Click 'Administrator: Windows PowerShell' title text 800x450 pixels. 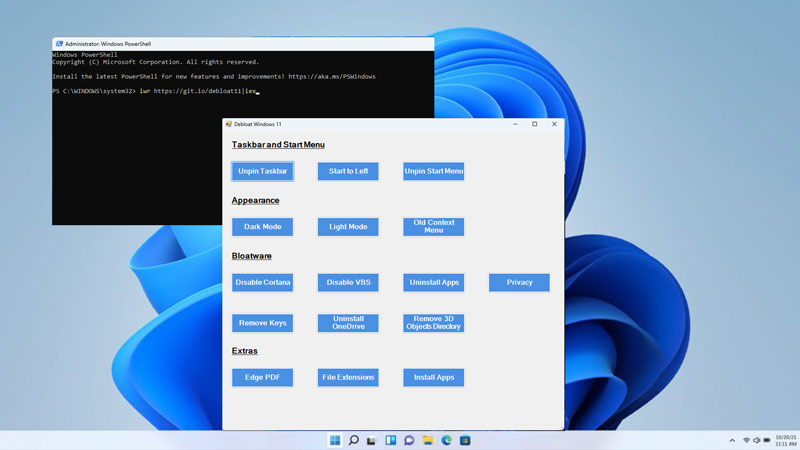pos(108,44)
